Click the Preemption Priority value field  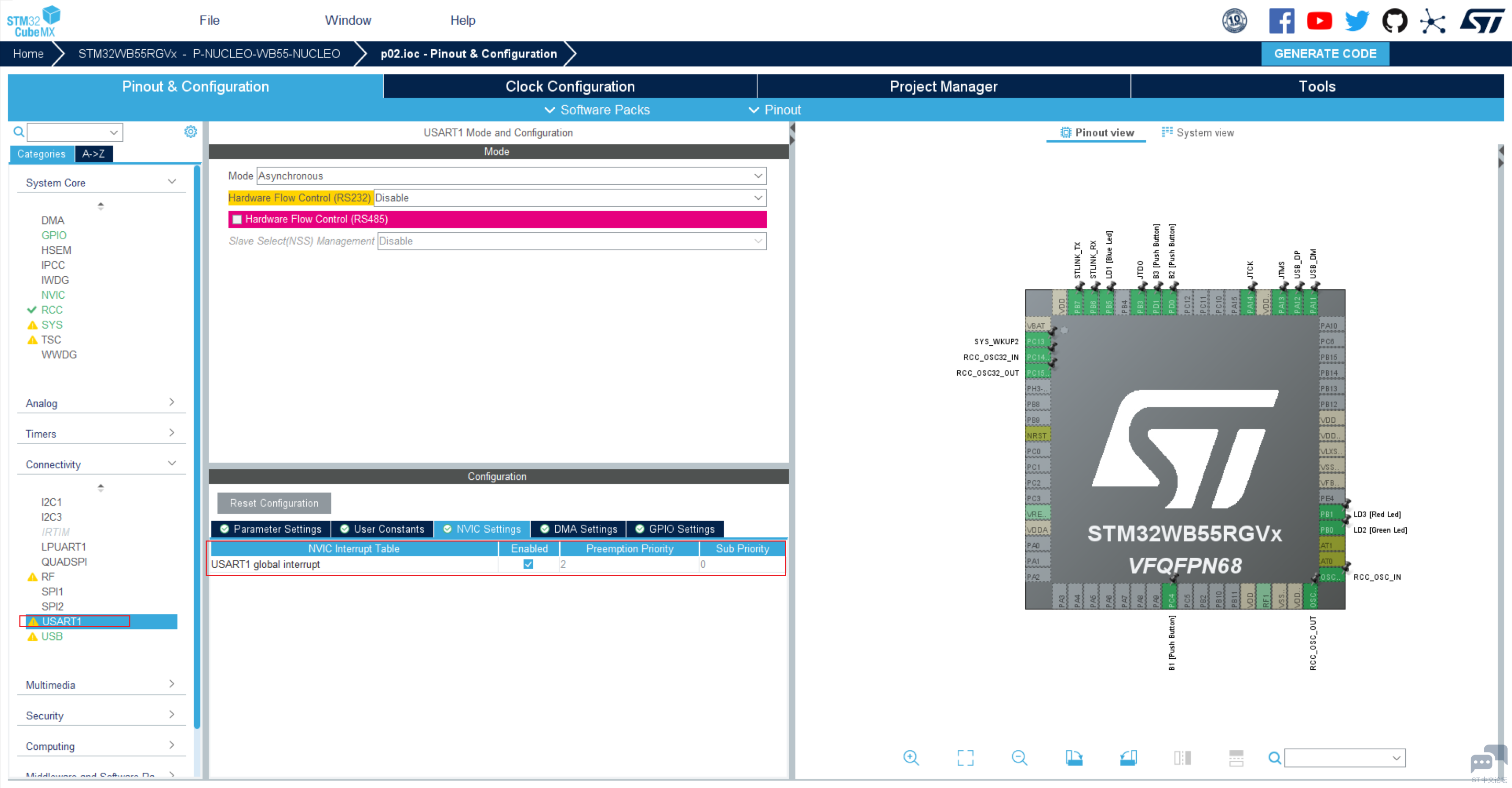[x=629, y=565]
